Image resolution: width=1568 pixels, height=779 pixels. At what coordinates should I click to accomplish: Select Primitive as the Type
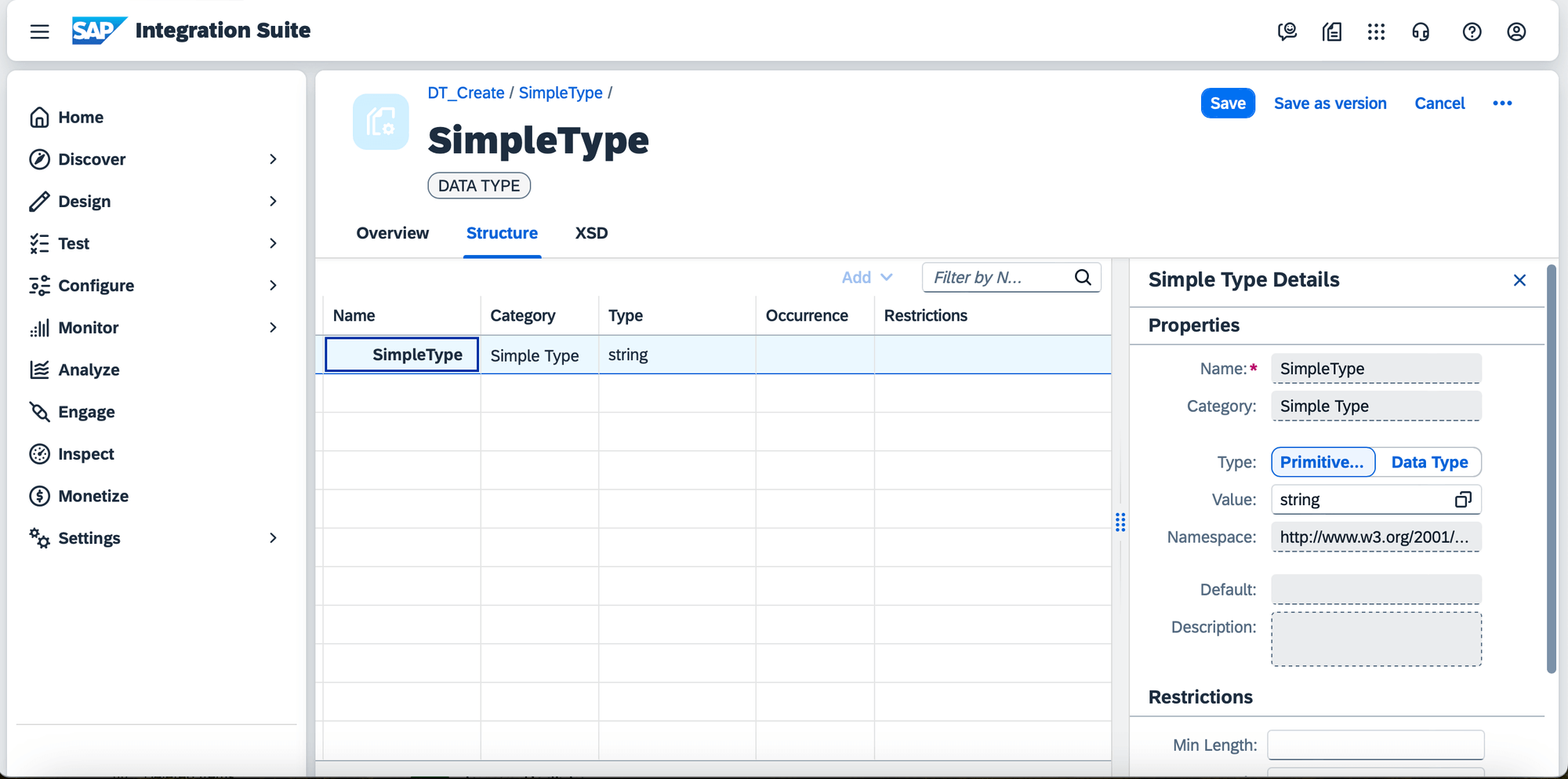pos(1323,462)
